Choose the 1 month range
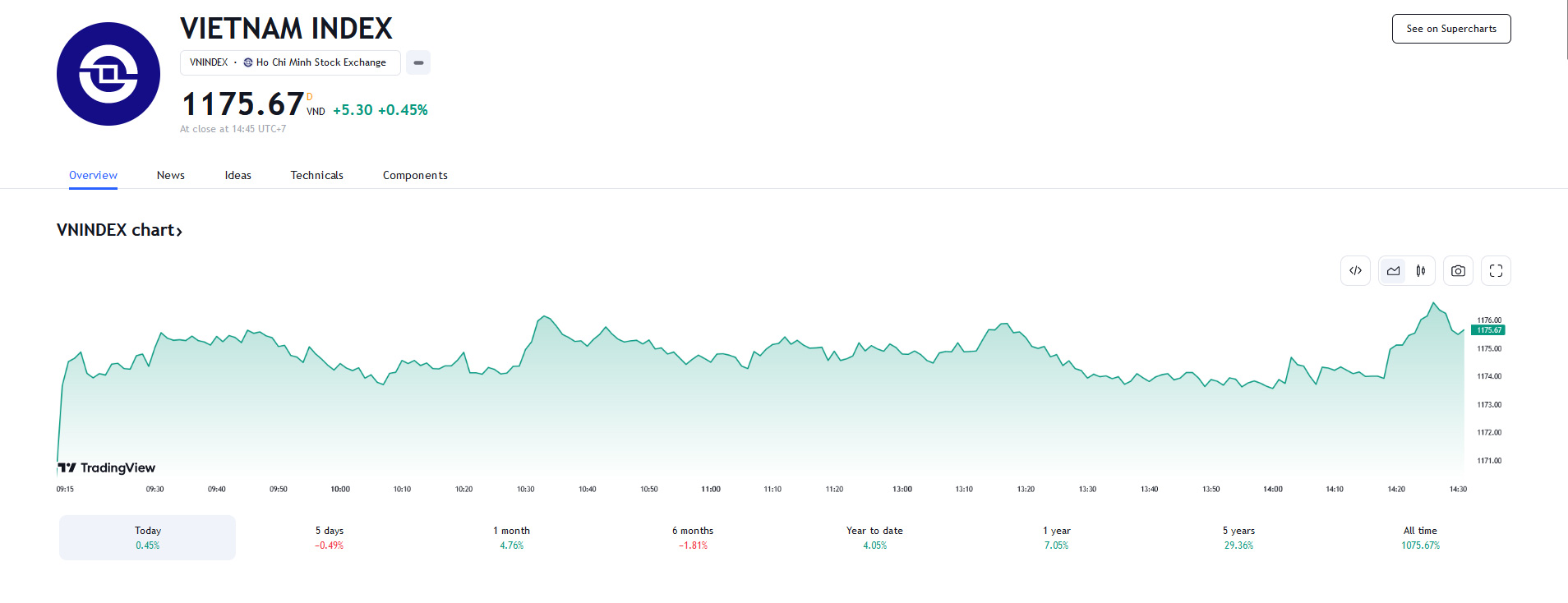 point(511,537)
